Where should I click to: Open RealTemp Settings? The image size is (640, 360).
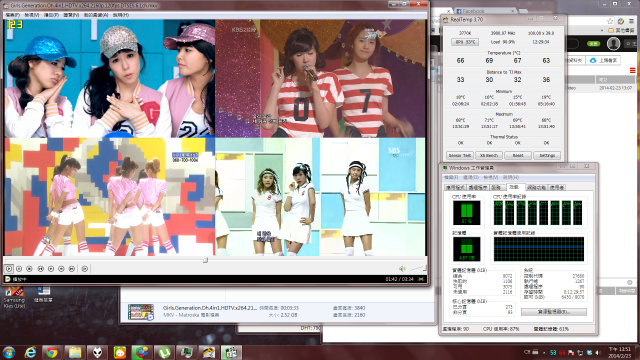click(x=547, y=156)
